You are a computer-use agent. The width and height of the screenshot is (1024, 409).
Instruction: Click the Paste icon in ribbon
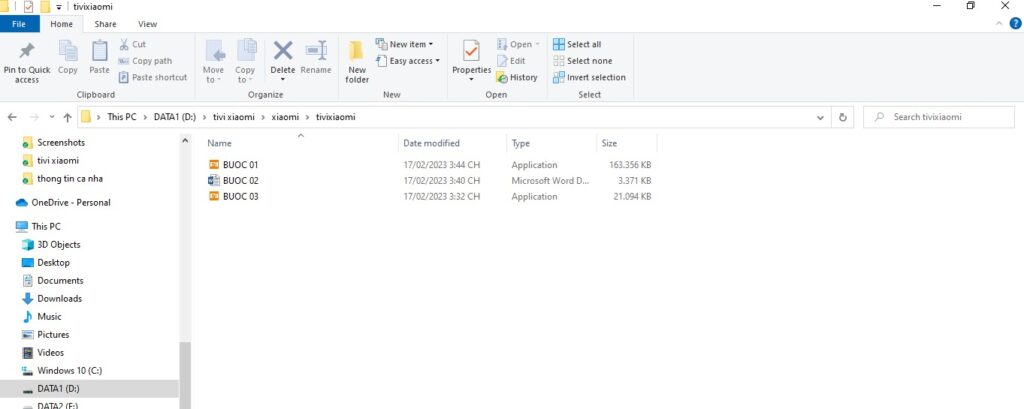99,52
